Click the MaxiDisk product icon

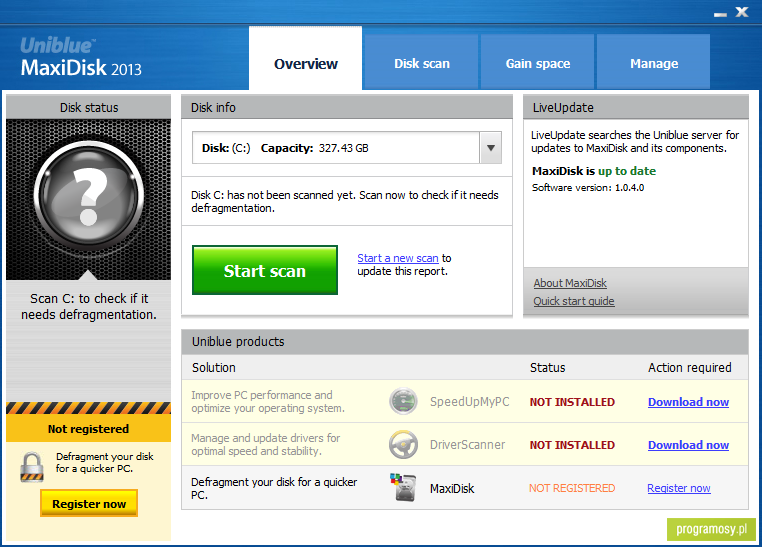(x=403, y=488)
